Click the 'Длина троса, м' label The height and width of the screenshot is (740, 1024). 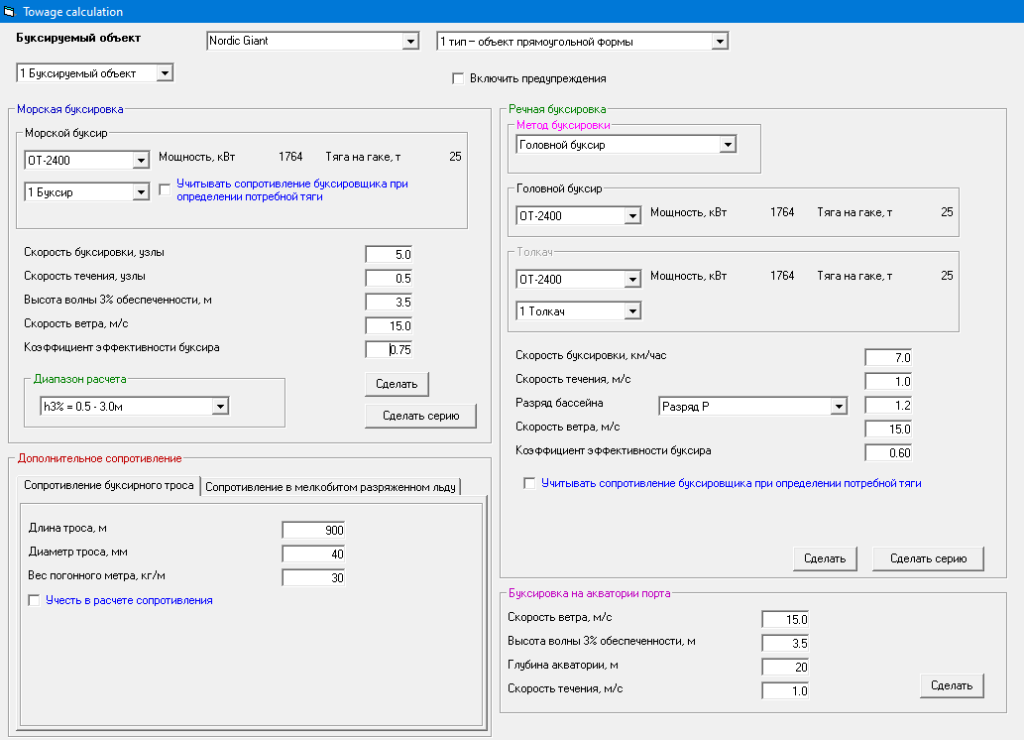point(67,528)
